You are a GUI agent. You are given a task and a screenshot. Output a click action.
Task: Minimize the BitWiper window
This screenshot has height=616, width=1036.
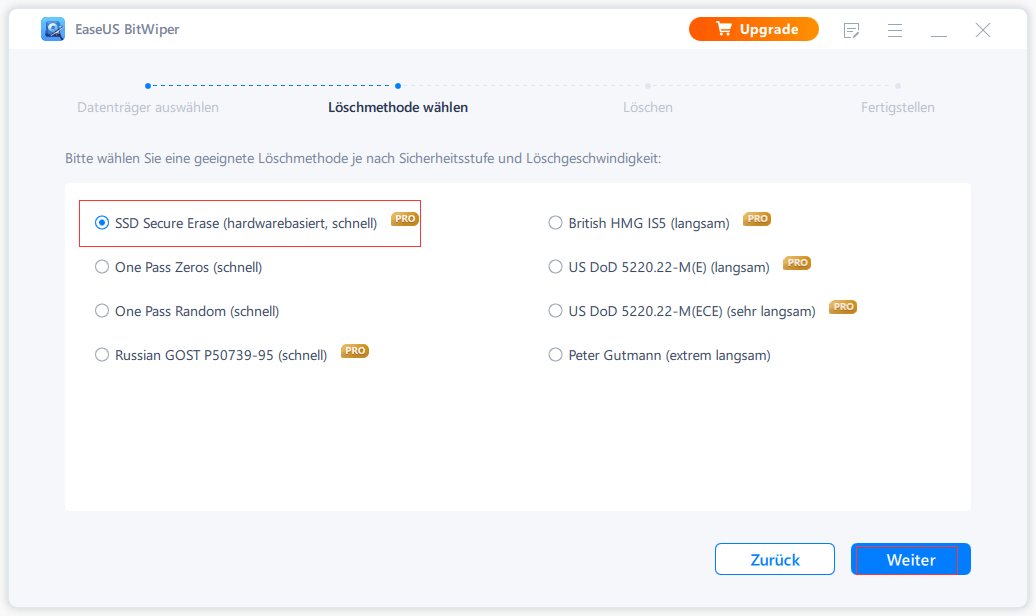[x=938, y=30]
